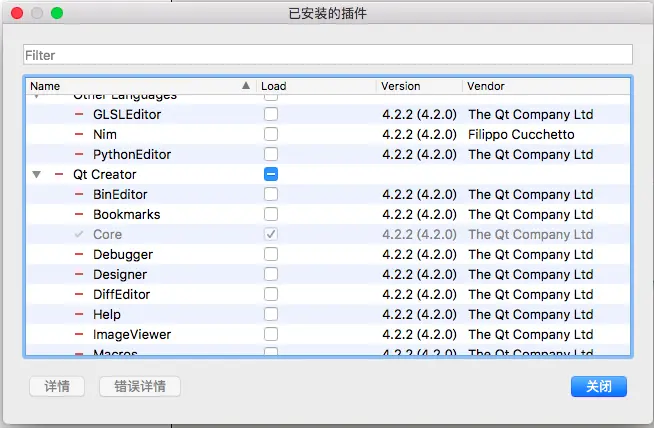Viewport: 654px width, 428px height.
Task: Collapse the Qt Creator plugin group
Action: (x=37, y=174)
